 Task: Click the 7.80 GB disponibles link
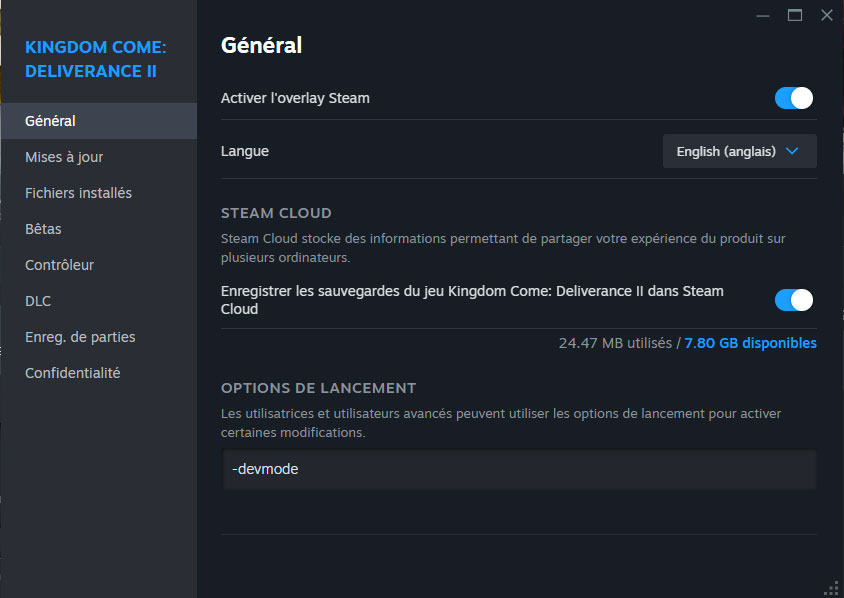point(750,343)
